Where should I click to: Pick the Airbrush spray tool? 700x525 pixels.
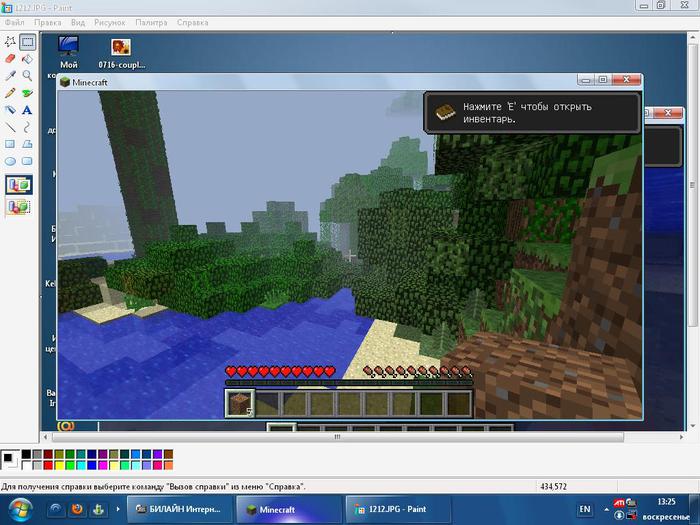click(x=10, y=110)
